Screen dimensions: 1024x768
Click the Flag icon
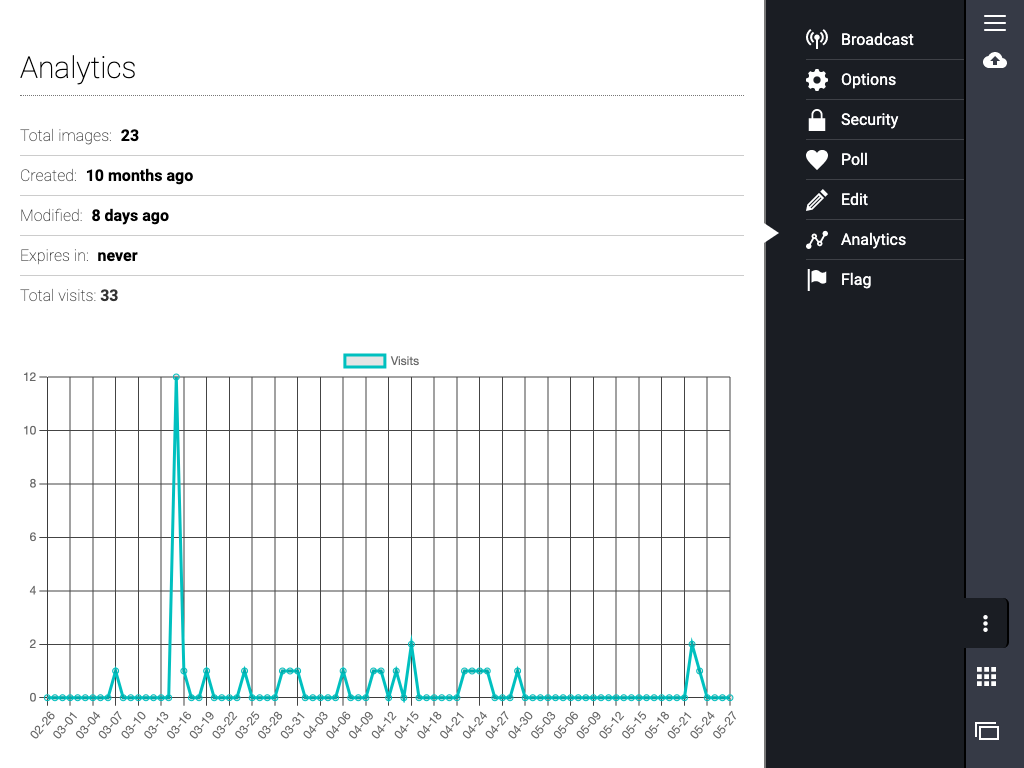tap(816, 280)
